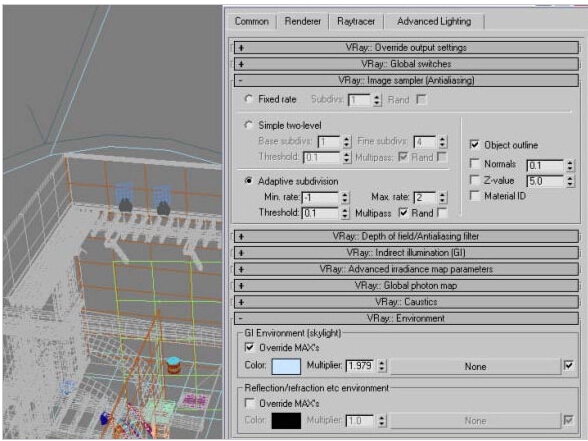The image size is (588, 441).
Task: Switch to the Common tab
Action: pos(252,21)
